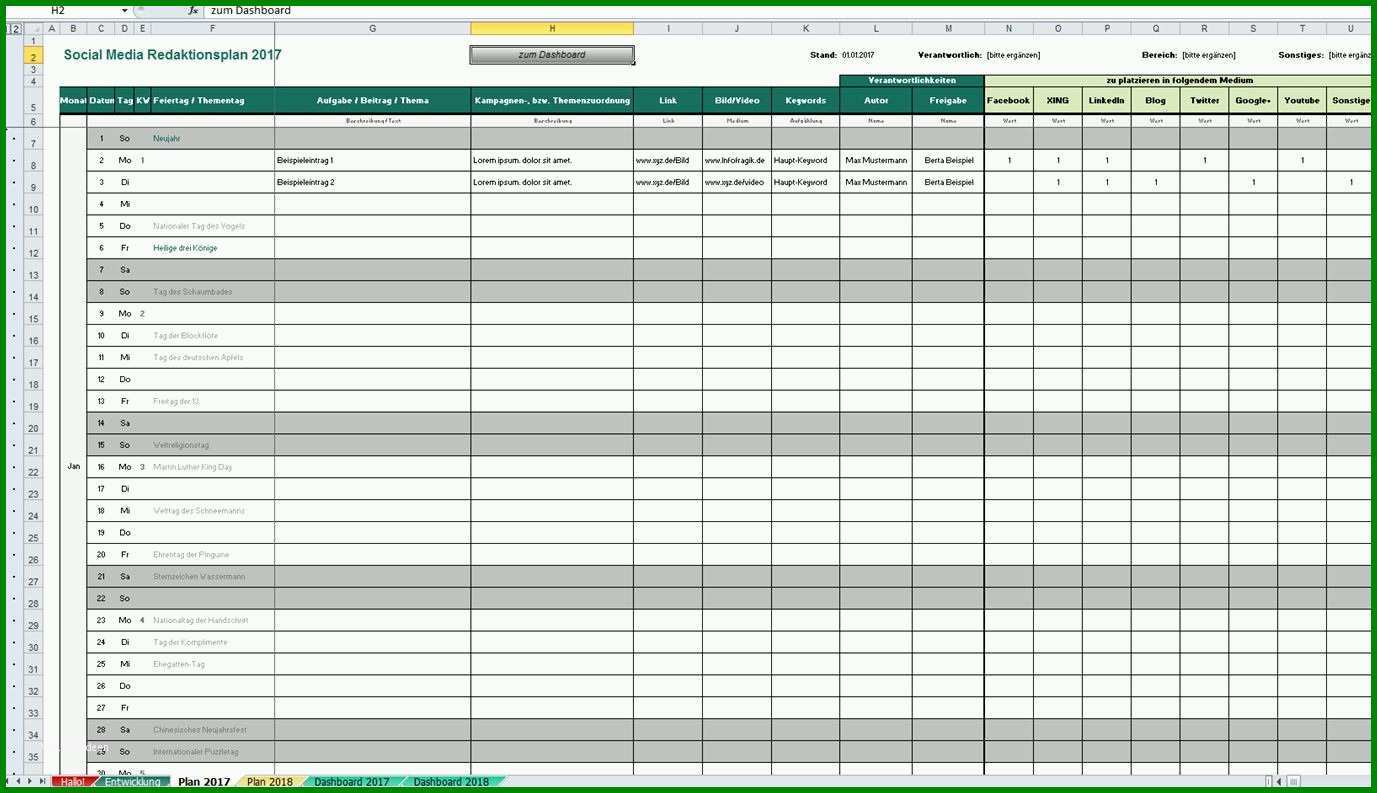Open the Plan 2018 sheet tab
The image size is (1377, 793).
(270, 782)
